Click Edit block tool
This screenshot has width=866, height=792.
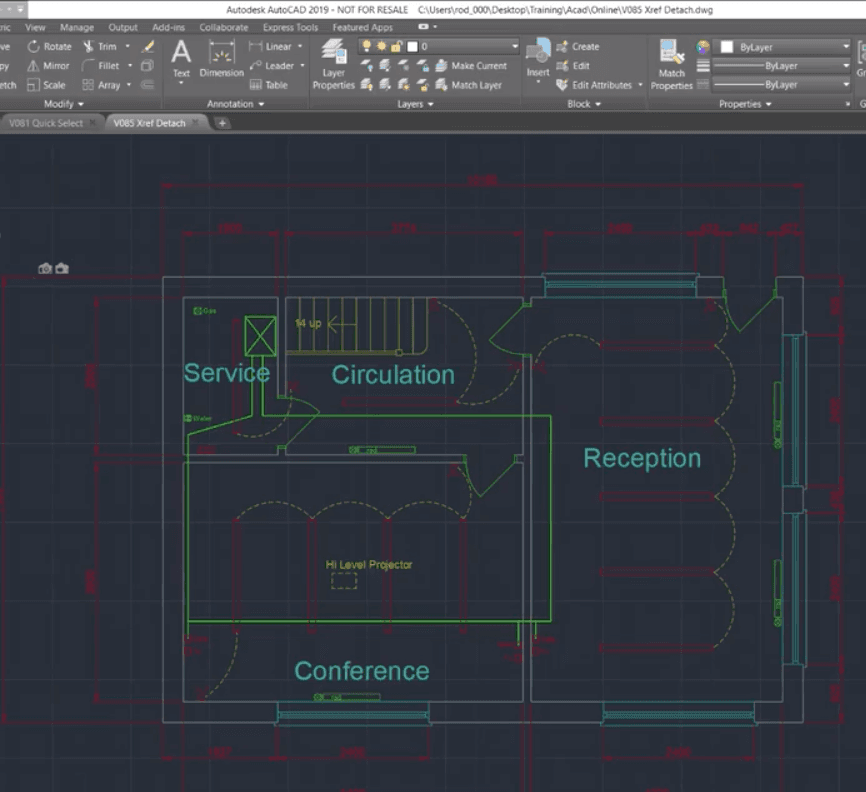573,66
